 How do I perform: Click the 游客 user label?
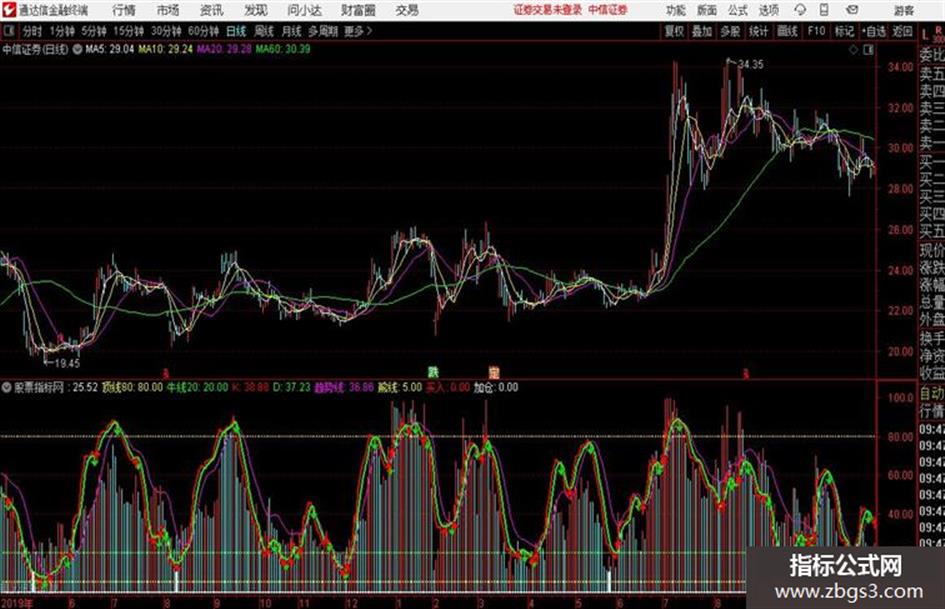[x=903, y=10]
